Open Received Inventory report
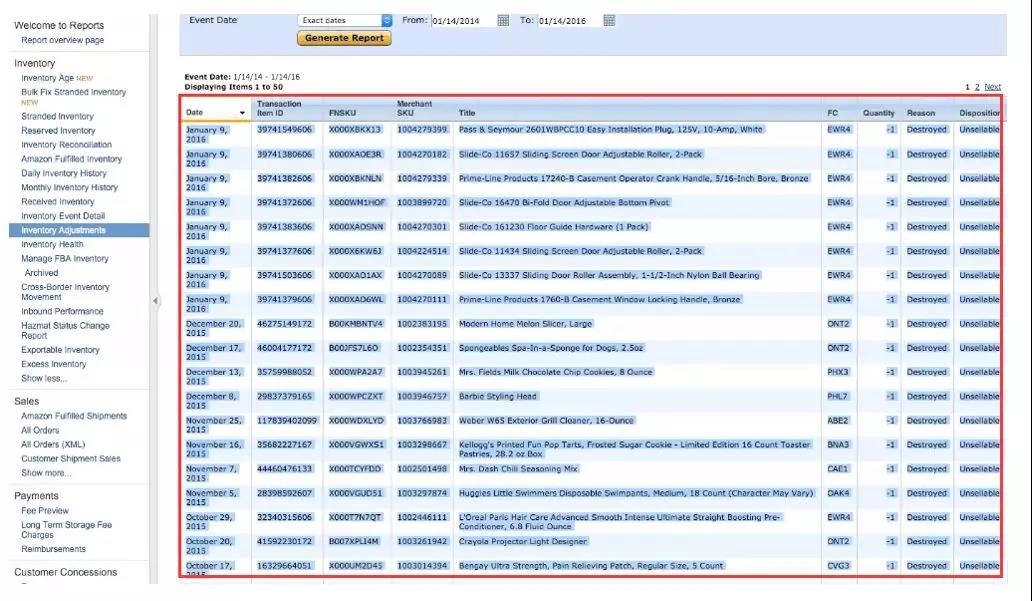1032x601 pixels. pos(57,202)
